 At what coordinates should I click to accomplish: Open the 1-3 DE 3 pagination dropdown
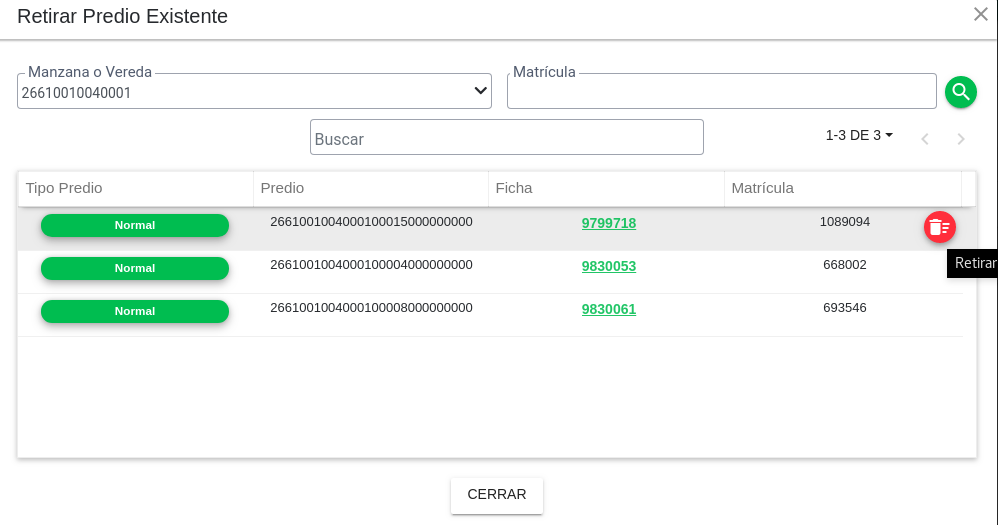click(x=859, y=135)
